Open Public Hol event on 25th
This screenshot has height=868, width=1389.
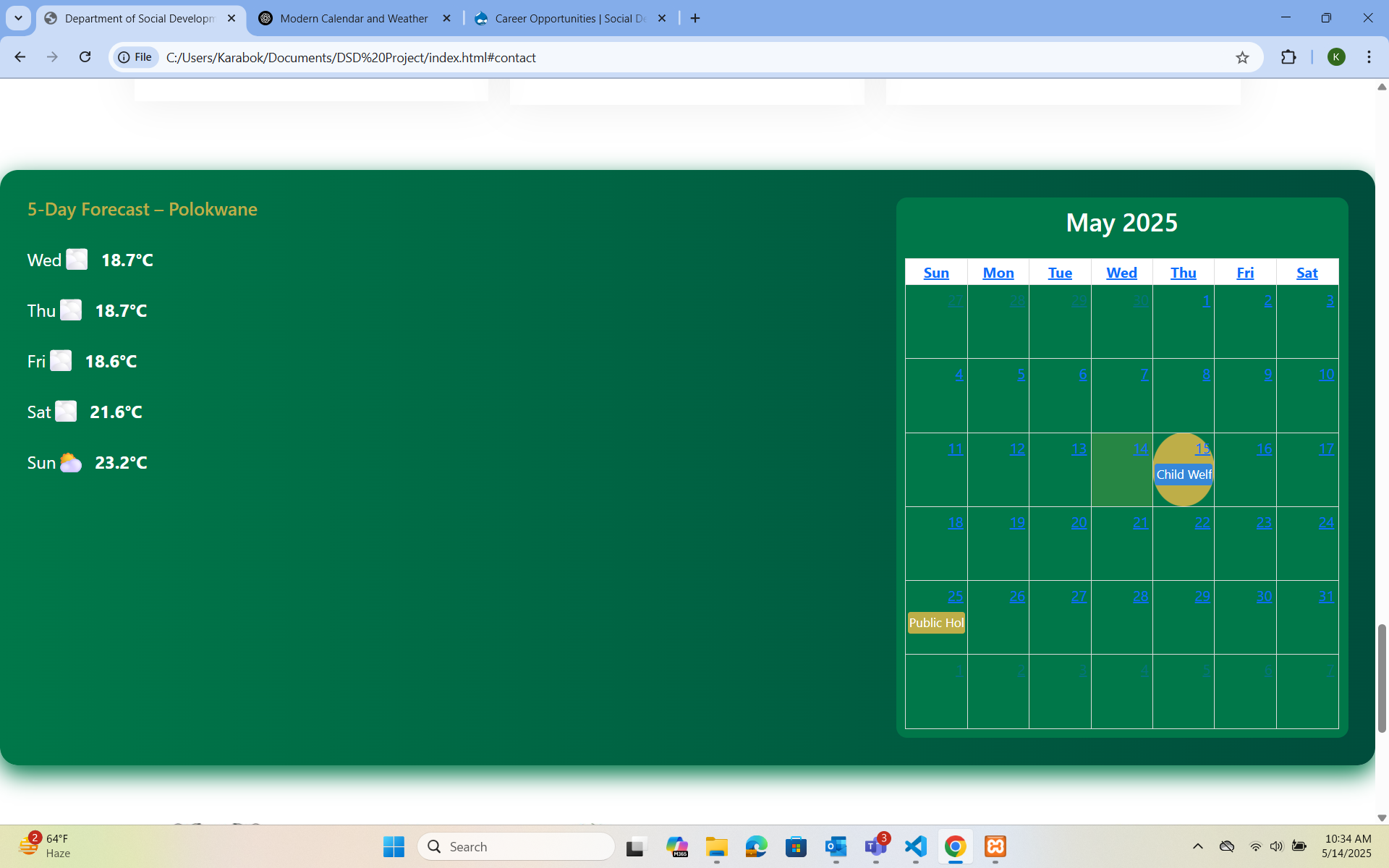pos(936,623)
